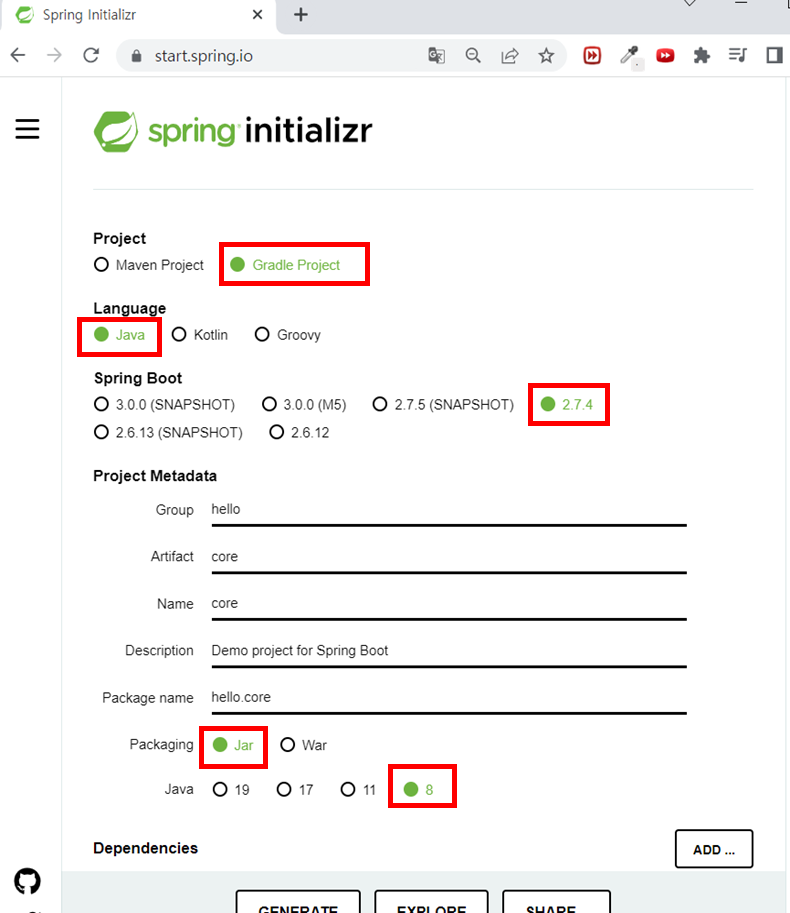Click the SHARE button
The width and height of the screenshot is (790, 913).
556,902
